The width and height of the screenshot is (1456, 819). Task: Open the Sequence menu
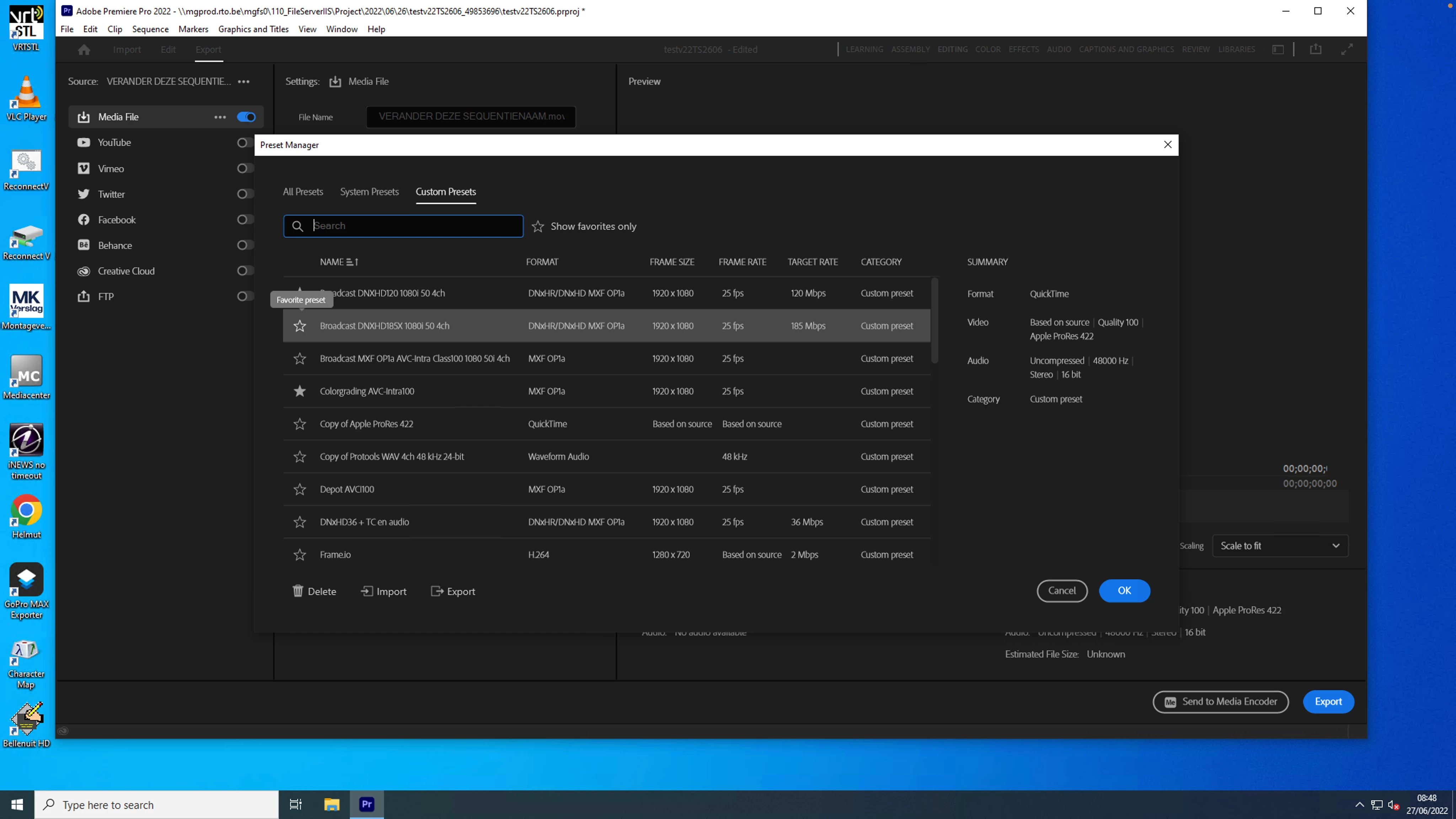coord(150,30)
